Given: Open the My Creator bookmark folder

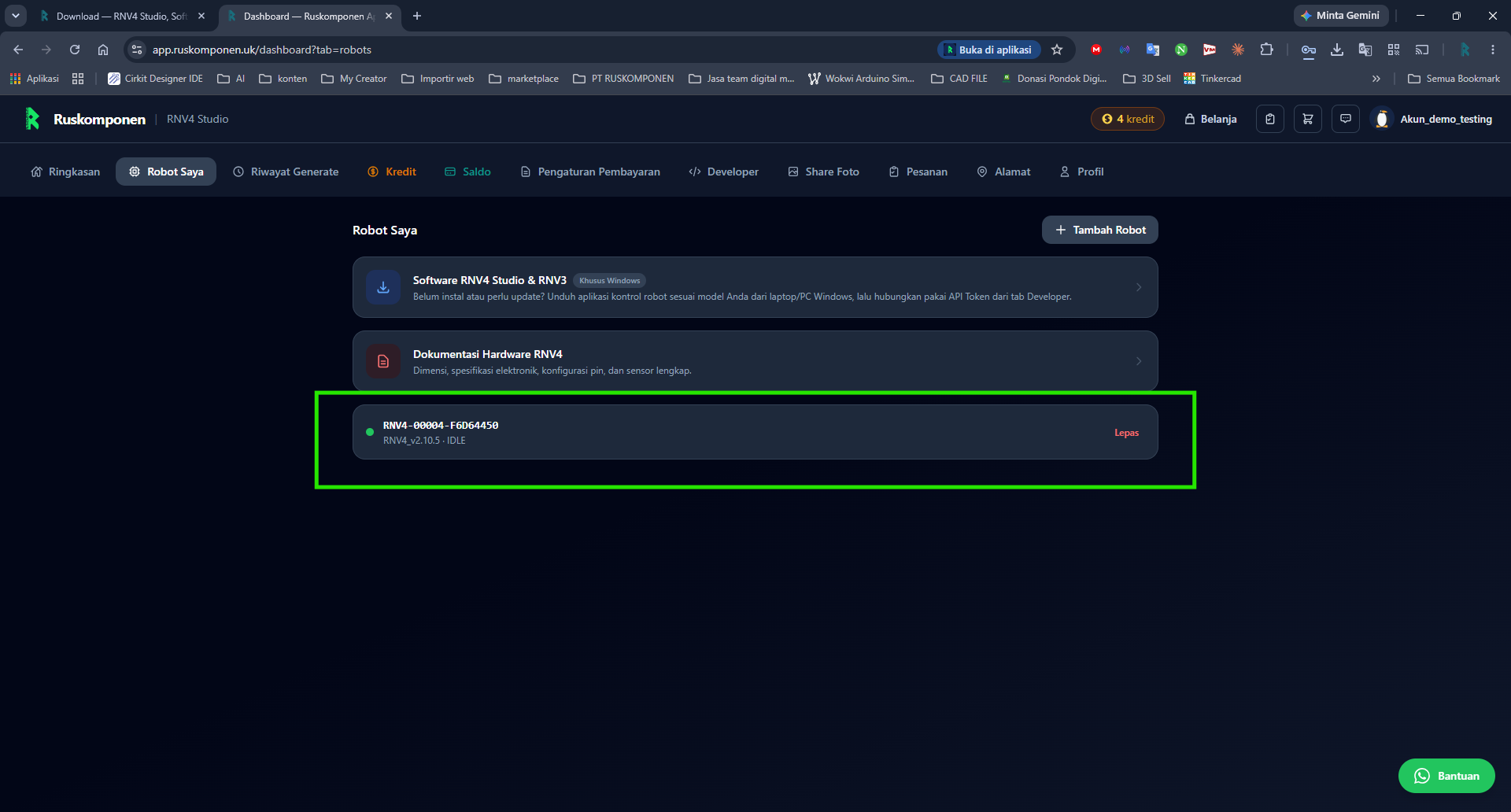Looking at the screenshot, I should tap(354, 79).
